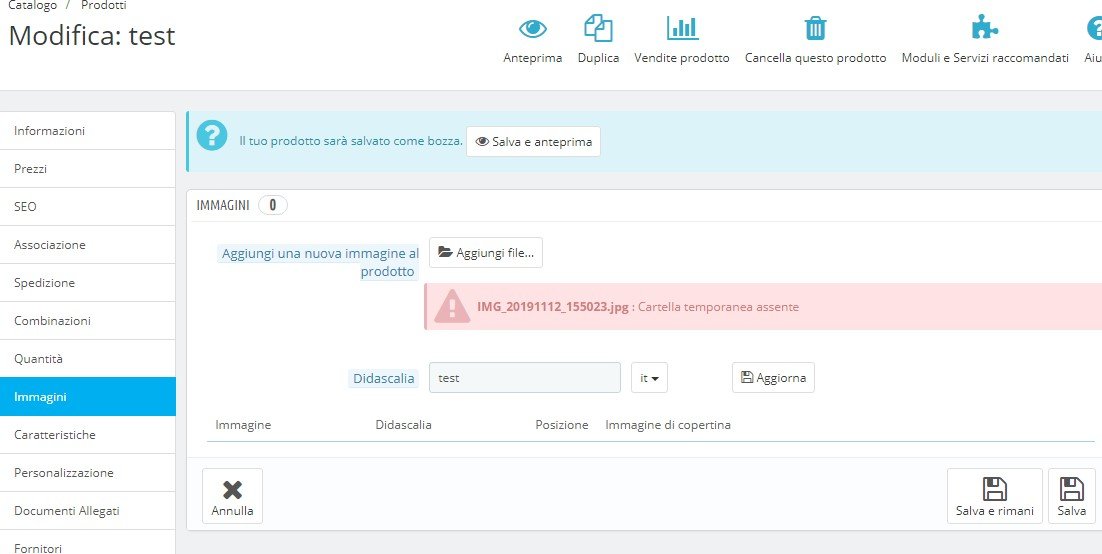
Task: Click the Posizione column header
Action: tap(562, 425)
